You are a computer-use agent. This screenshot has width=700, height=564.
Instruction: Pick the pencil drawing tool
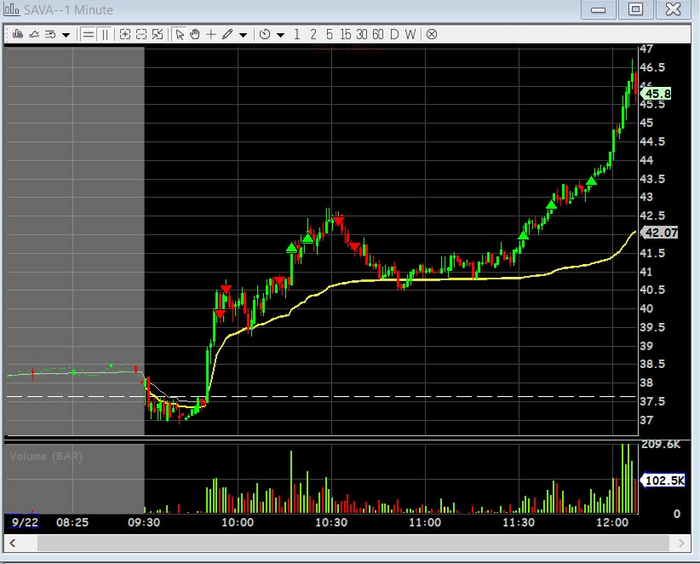click(228, 34)
